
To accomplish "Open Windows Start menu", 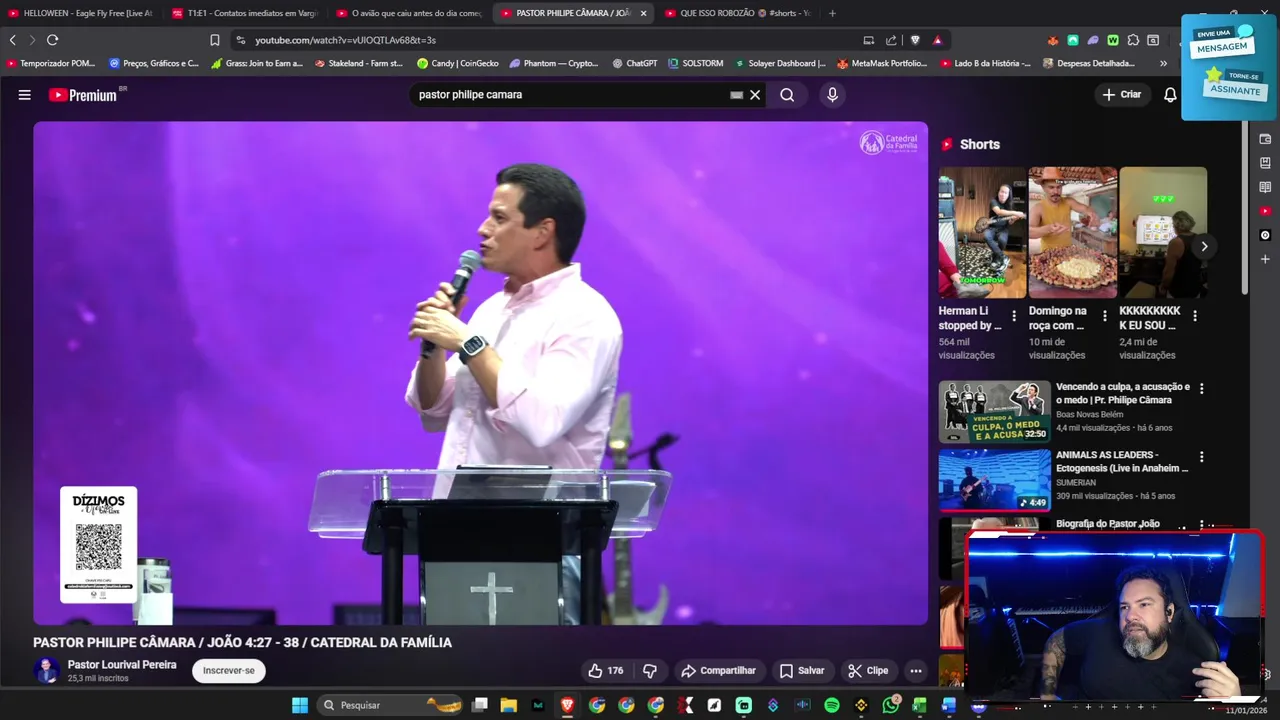I will pos(300,705).
